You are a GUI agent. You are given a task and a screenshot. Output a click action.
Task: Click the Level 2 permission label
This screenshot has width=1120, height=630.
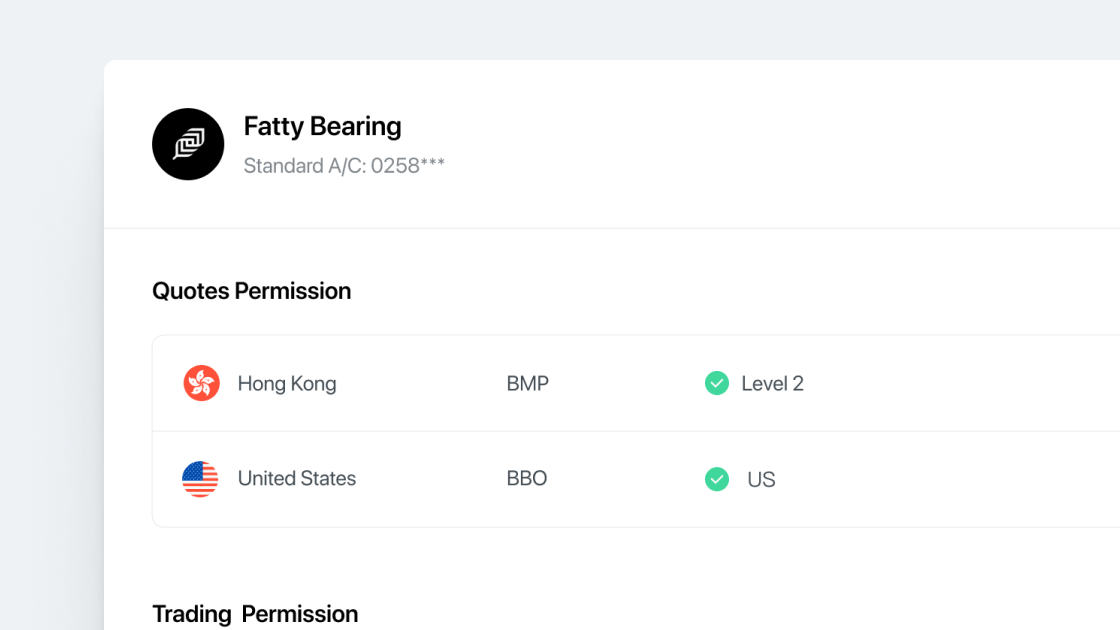click(772, 384)
